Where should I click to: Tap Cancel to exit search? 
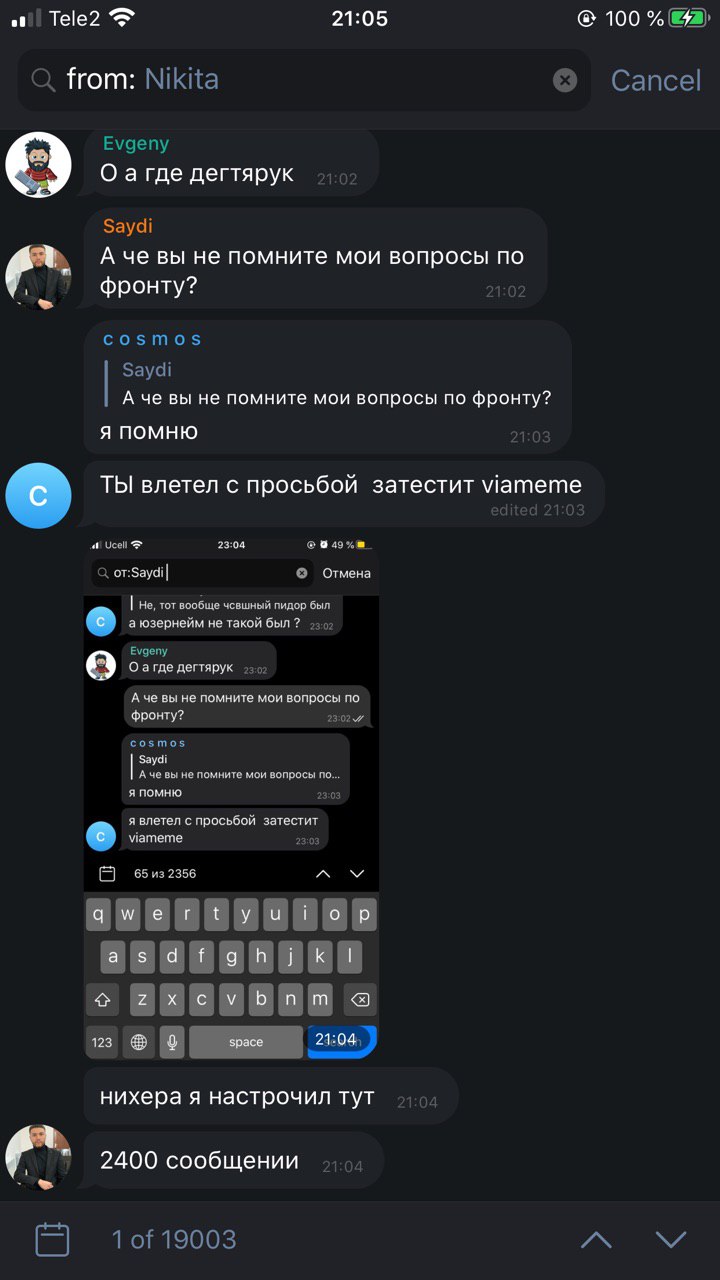(x=656, y=80)
